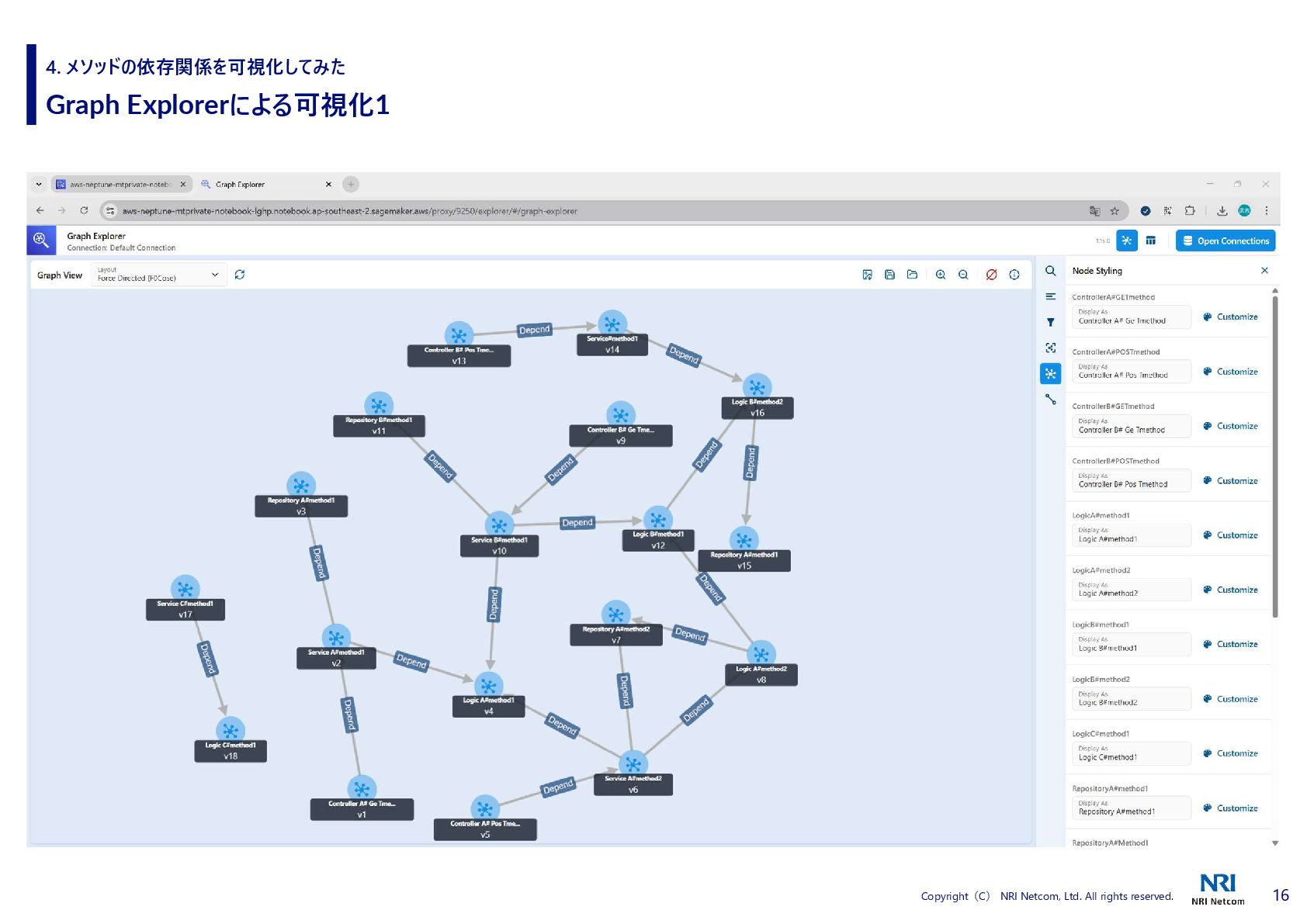Image resolution: width=1307 pixels, height=924 pixels.
Task: Click Display As field for LogicB#method1
Action: pyautogui.click(x=1132, y=644)
